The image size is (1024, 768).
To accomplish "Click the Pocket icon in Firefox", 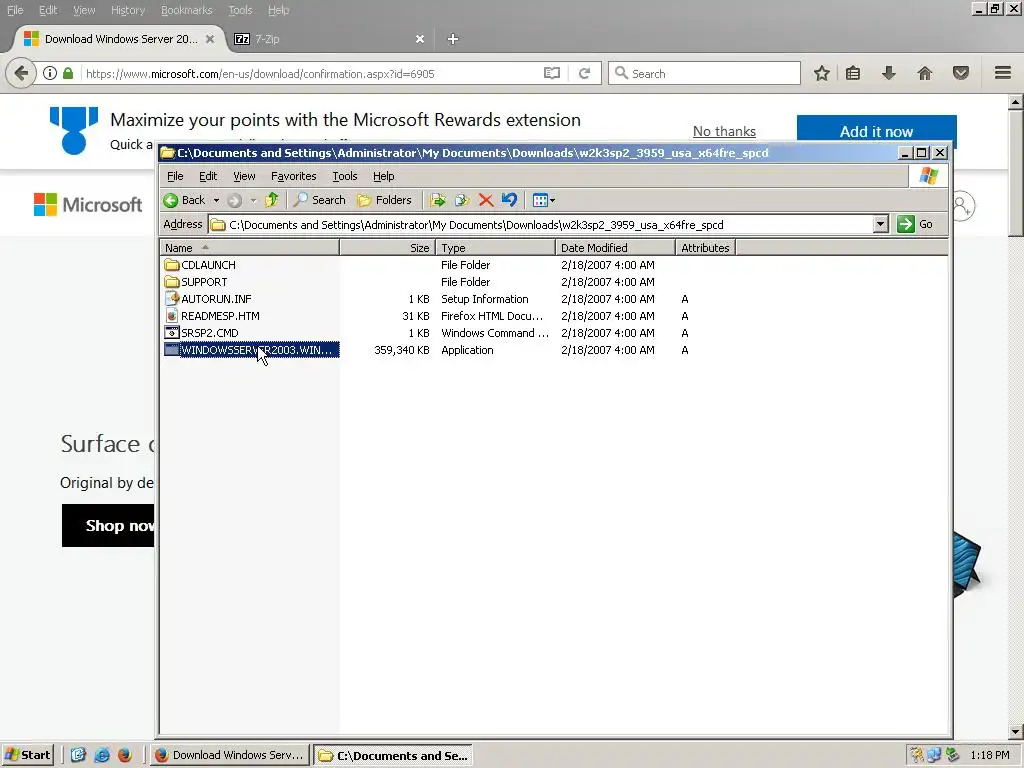I will [961, 73].
